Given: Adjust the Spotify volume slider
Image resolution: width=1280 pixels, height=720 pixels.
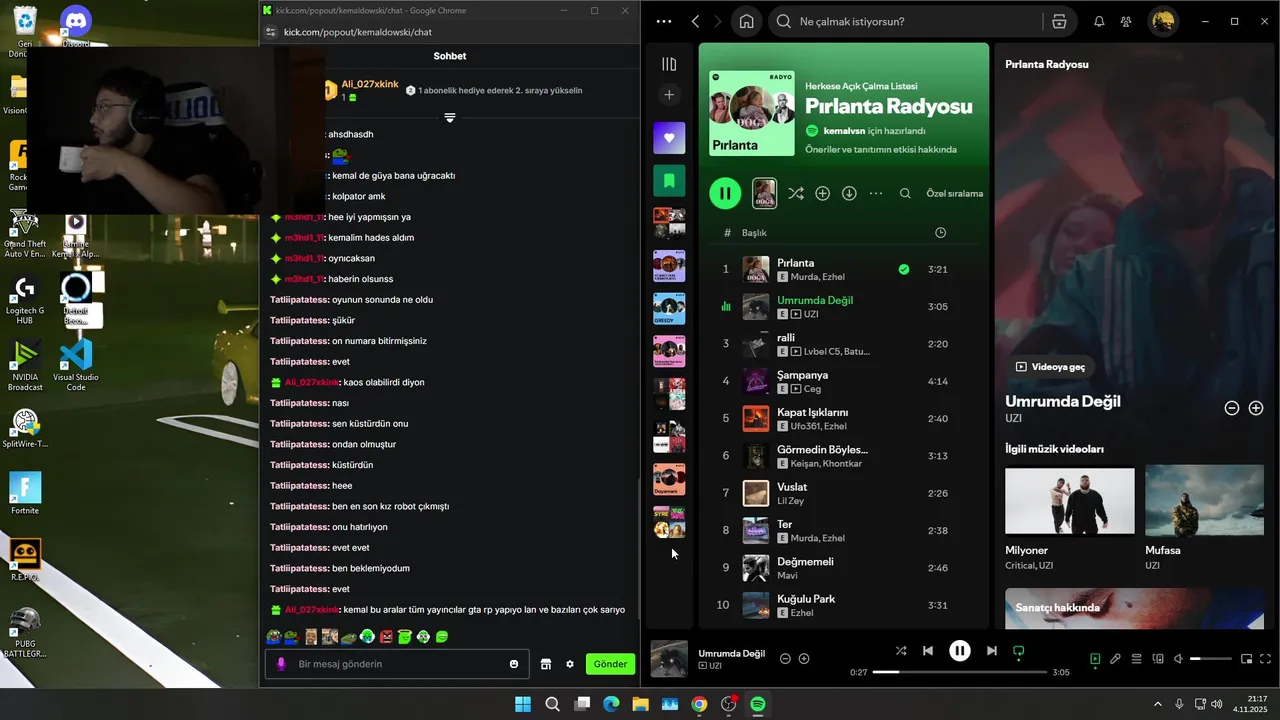Looking at the screenshot, I should click(x=1210, y=659).
